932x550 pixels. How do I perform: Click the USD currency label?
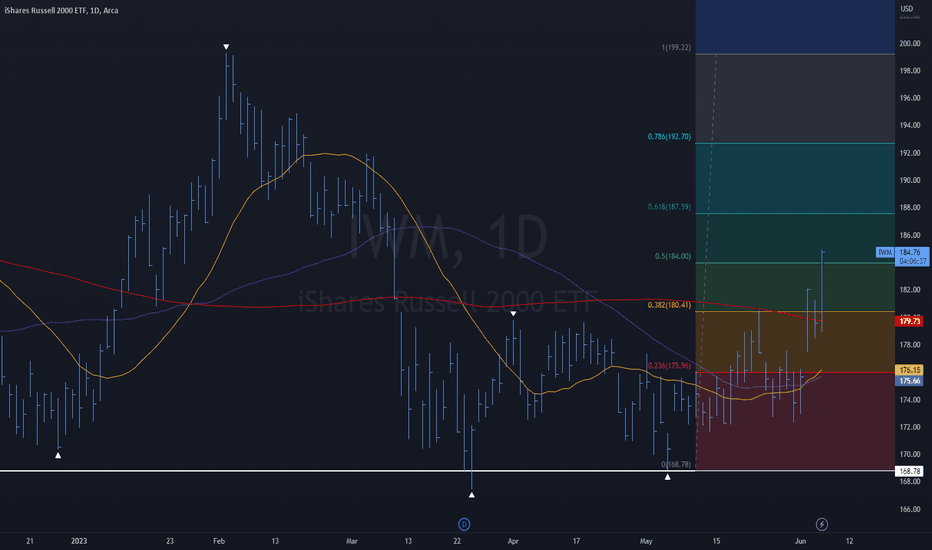tap(906, 8)
